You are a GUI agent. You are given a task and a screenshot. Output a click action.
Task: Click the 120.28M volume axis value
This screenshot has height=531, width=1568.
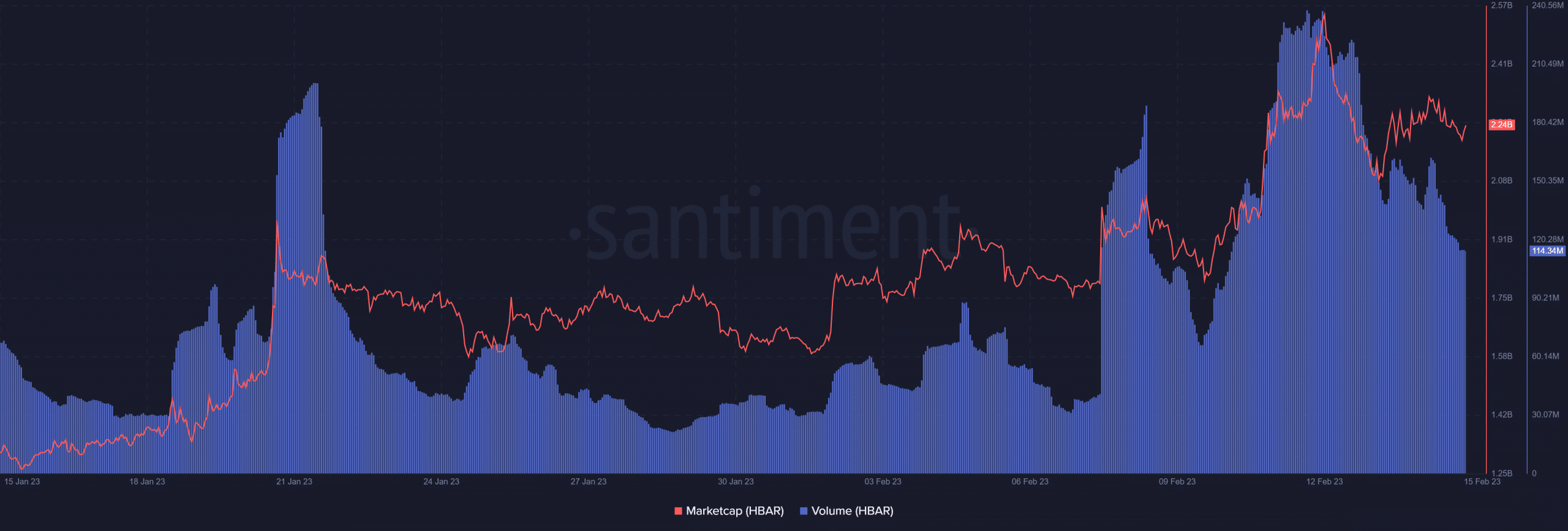coord(1548,239)
